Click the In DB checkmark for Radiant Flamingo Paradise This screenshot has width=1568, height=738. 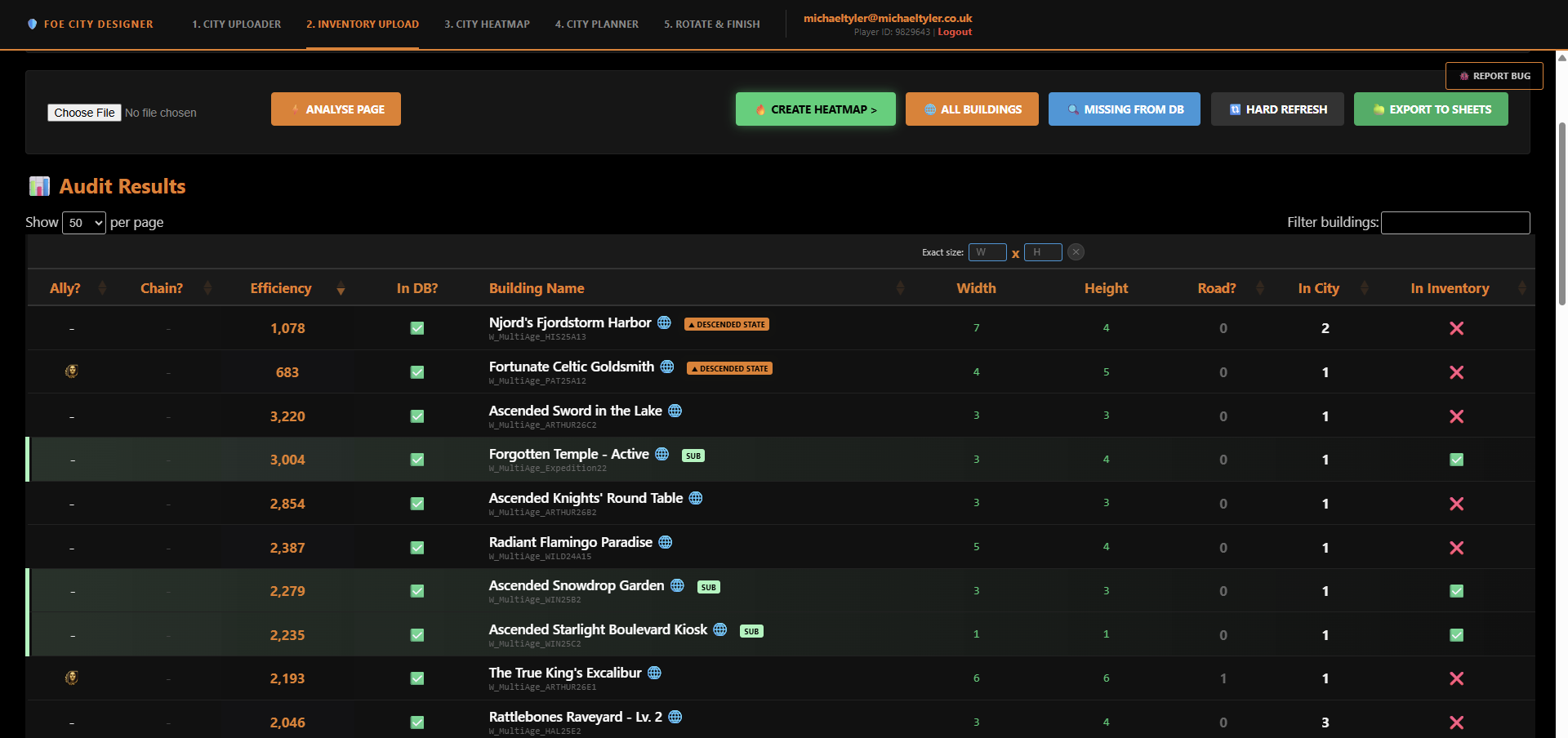417,548
